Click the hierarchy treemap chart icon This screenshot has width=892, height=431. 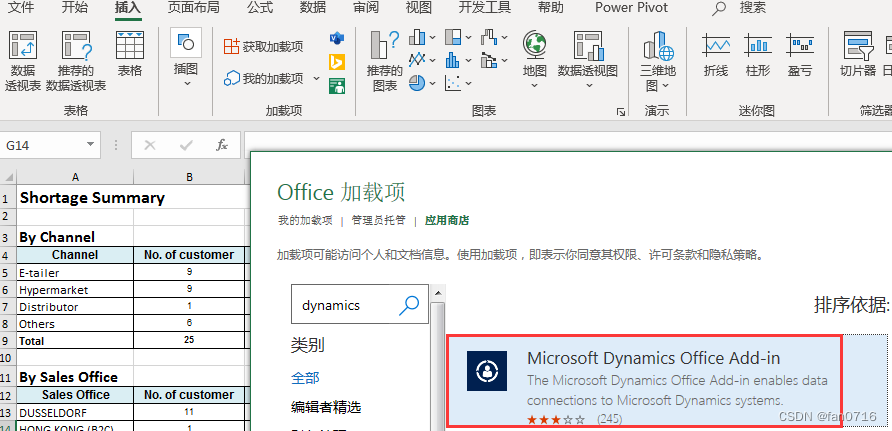tap(453, 38)
